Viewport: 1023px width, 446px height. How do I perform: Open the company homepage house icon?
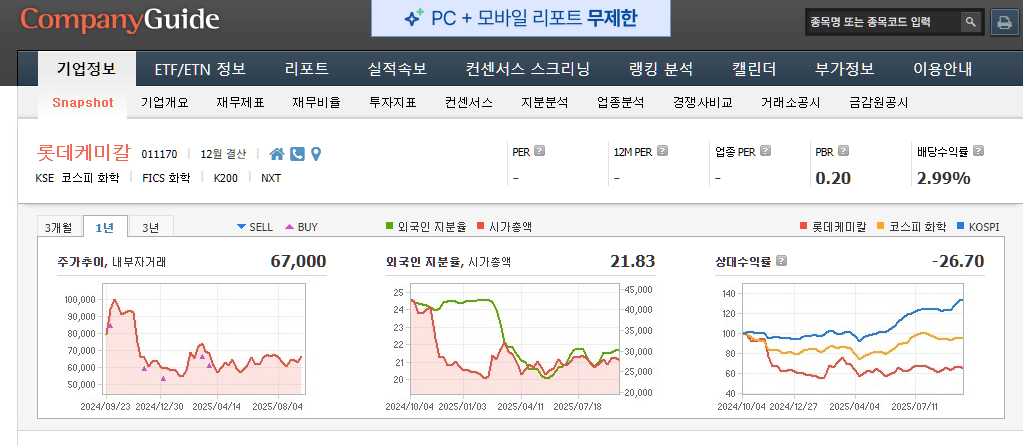click(277, 154)
